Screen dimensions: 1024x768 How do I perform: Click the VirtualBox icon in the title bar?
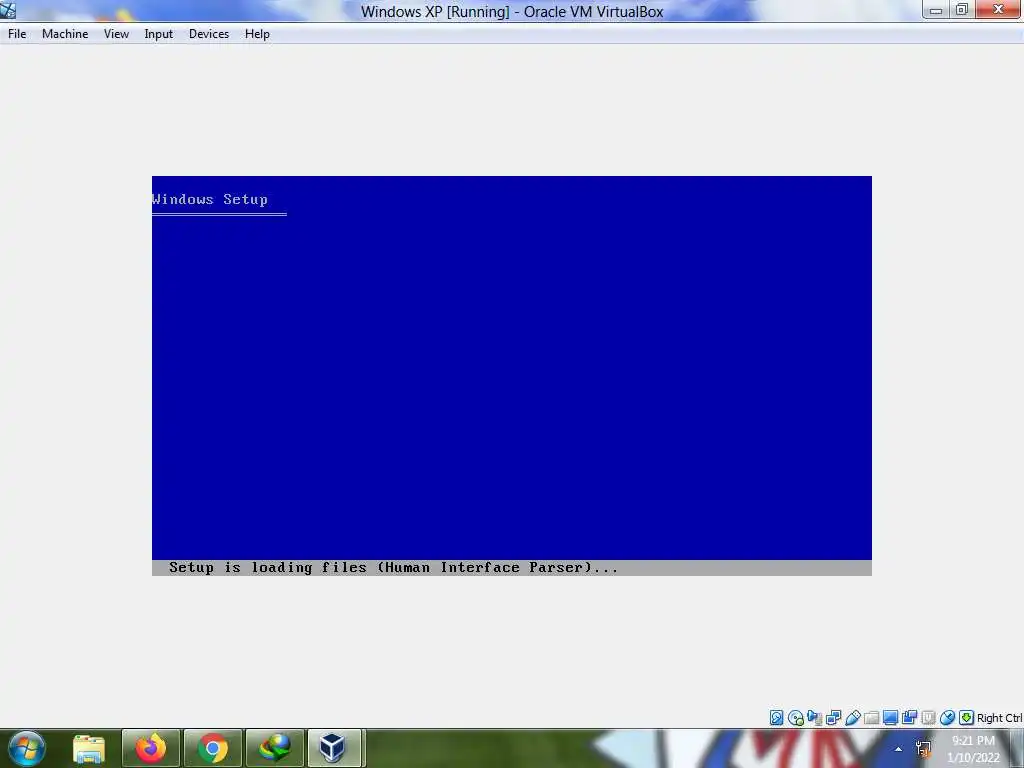8,10
